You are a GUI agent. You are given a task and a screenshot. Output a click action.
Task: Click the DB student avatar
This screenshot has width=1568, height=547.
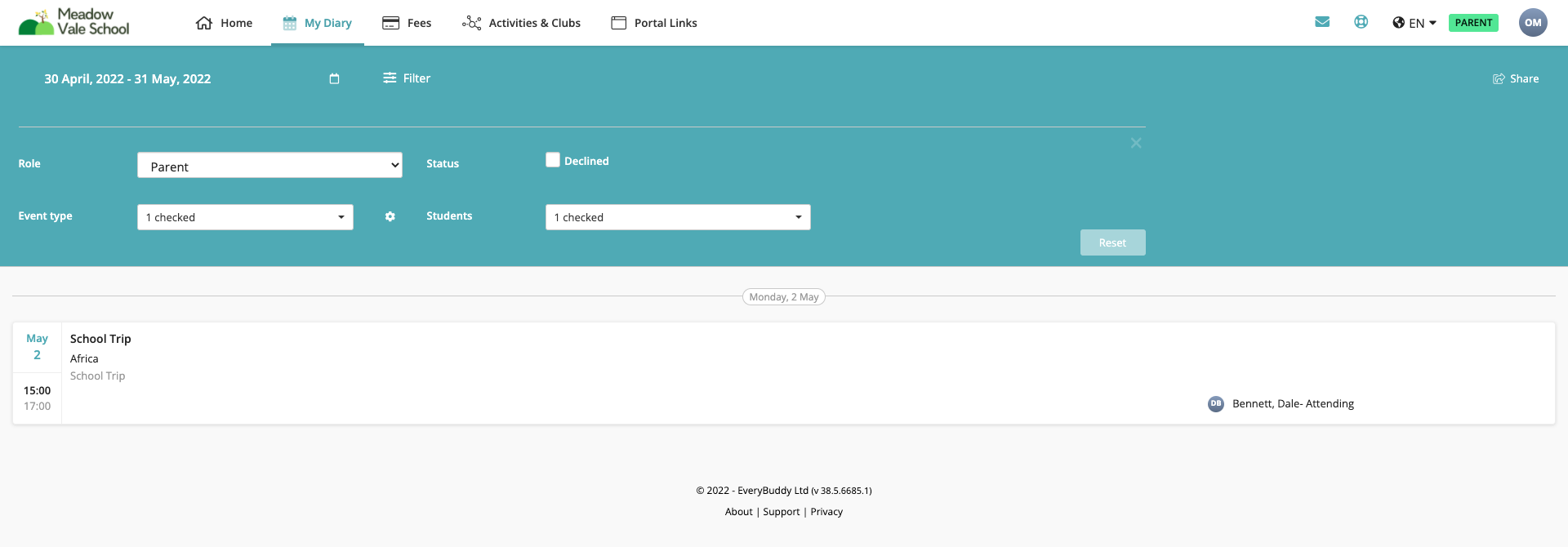point(1216,403)
